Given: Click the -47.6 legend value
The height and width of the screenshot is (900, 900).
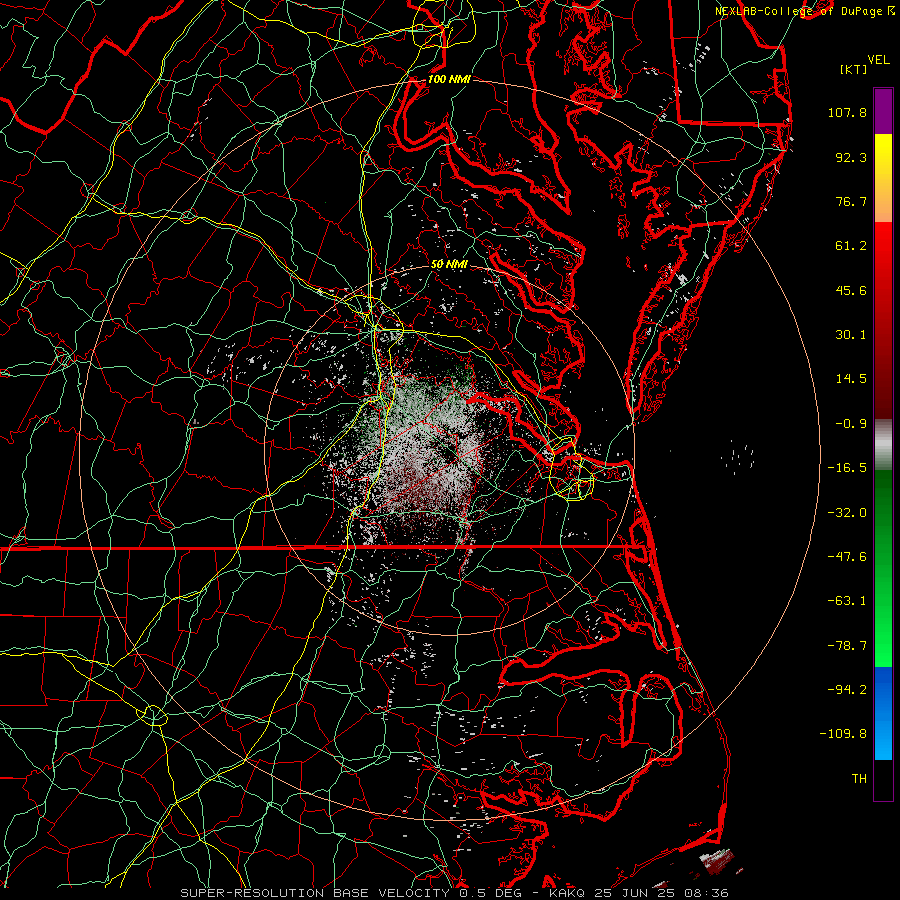Looking at the screenshot, I should 847,557.
